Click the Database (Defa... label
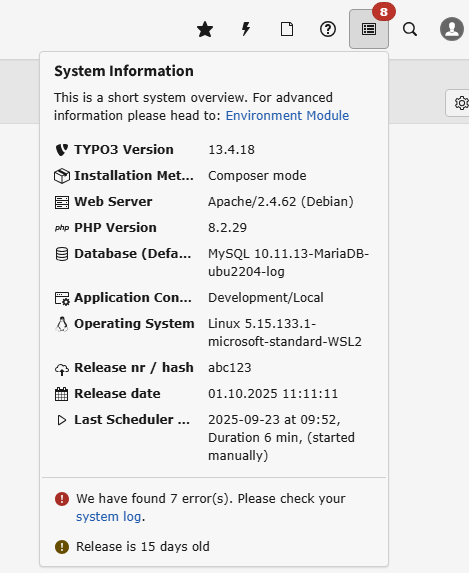The image size is (469, 573). click(133, 254)
